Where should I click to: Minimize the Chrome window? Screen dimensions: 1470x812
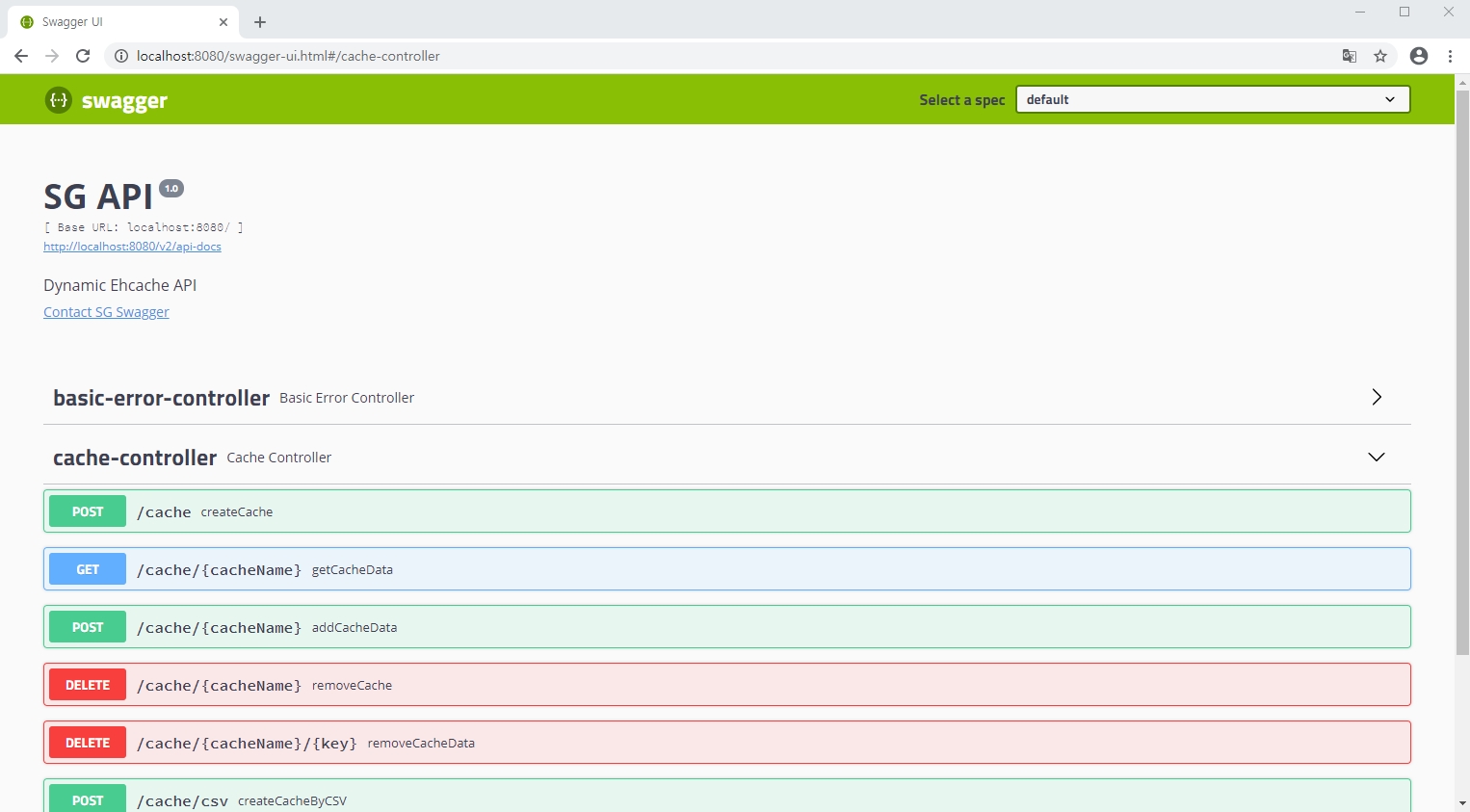pos(1360,12)
